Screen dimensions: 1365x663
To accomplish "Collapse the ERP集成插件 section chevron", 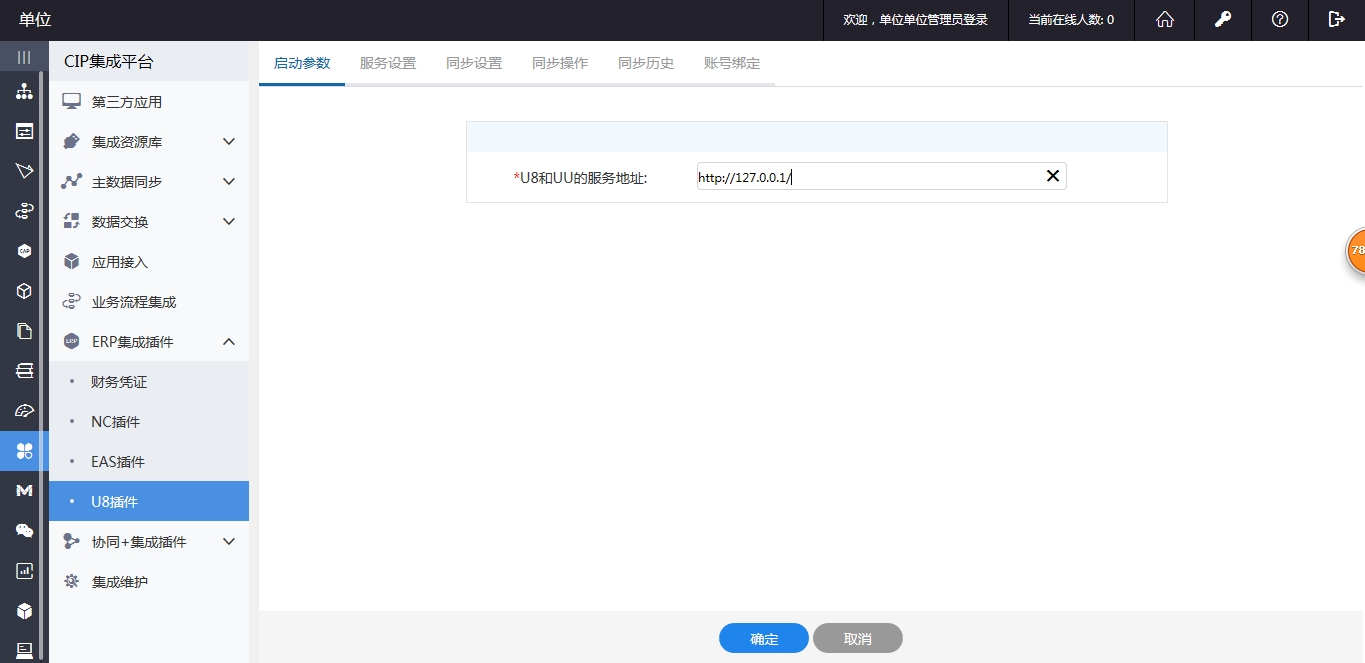I will pos(229,342).
